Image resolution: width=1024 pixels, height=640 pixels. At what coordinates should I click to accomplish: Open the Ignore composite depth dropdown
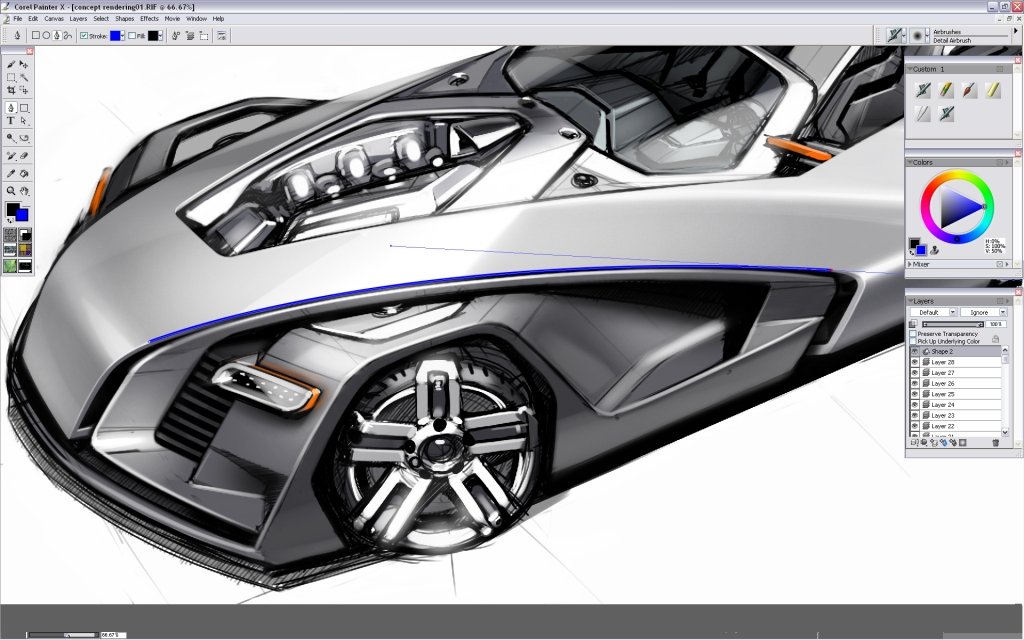(x=1003, y=312)
